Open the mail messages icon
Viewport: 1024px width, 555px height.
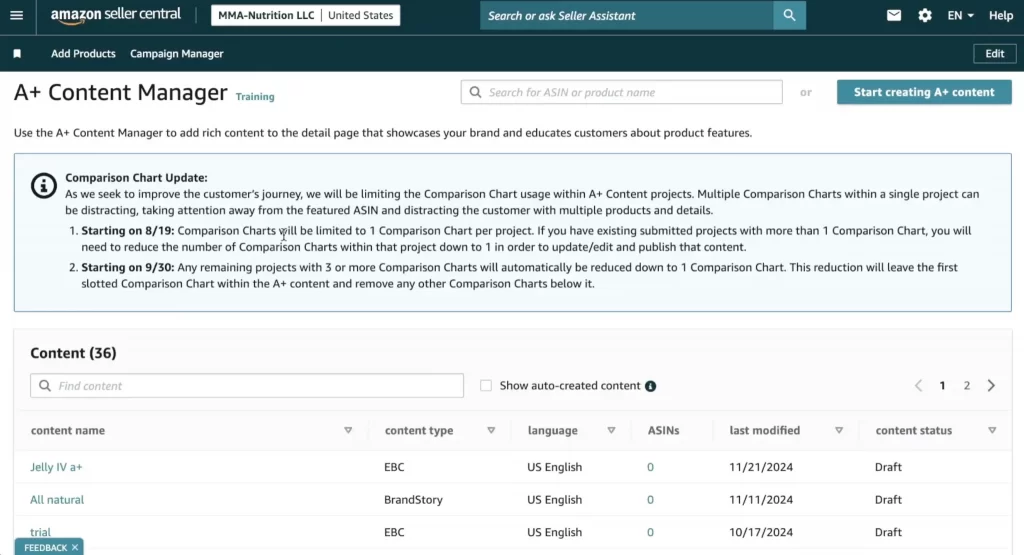tap(893, 15)
